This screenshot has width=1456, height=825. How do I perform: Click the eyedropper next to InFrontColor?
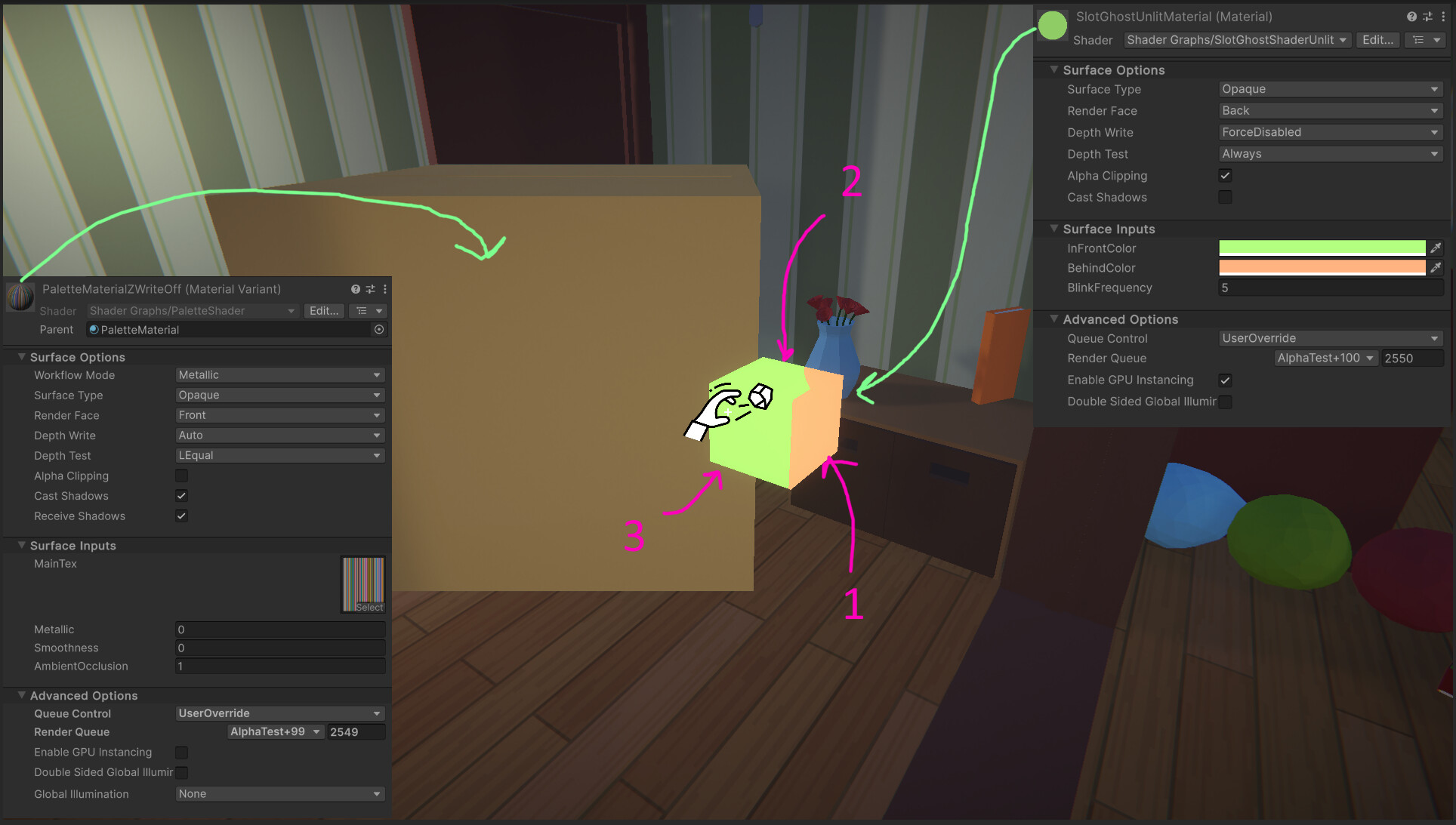point(1436,248)
